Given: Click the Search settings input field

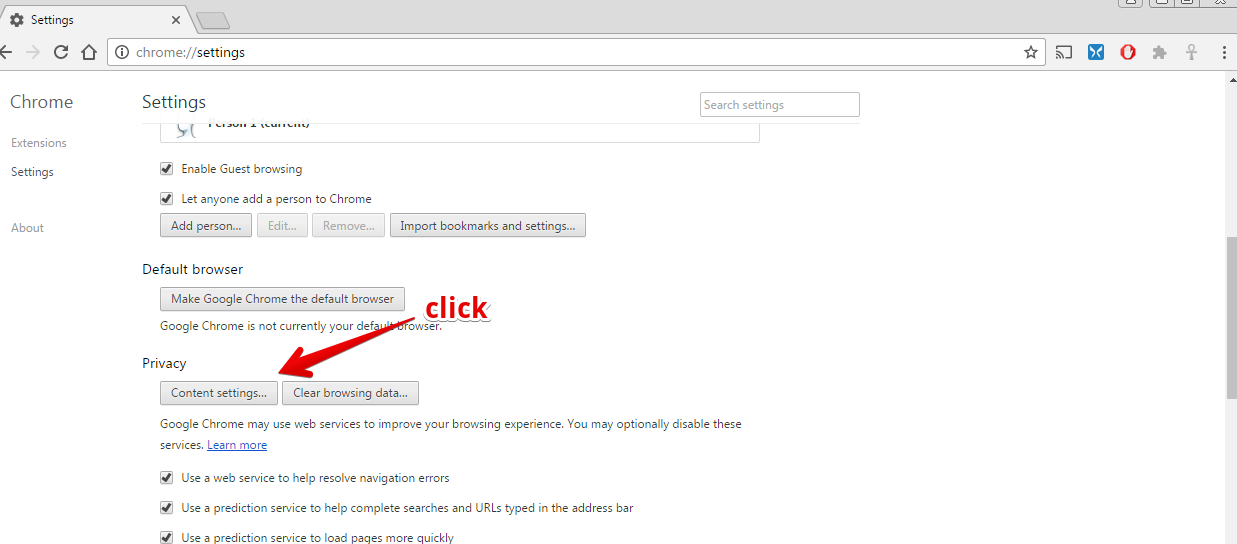Looking at the screenshot, I should click(779, 105).
